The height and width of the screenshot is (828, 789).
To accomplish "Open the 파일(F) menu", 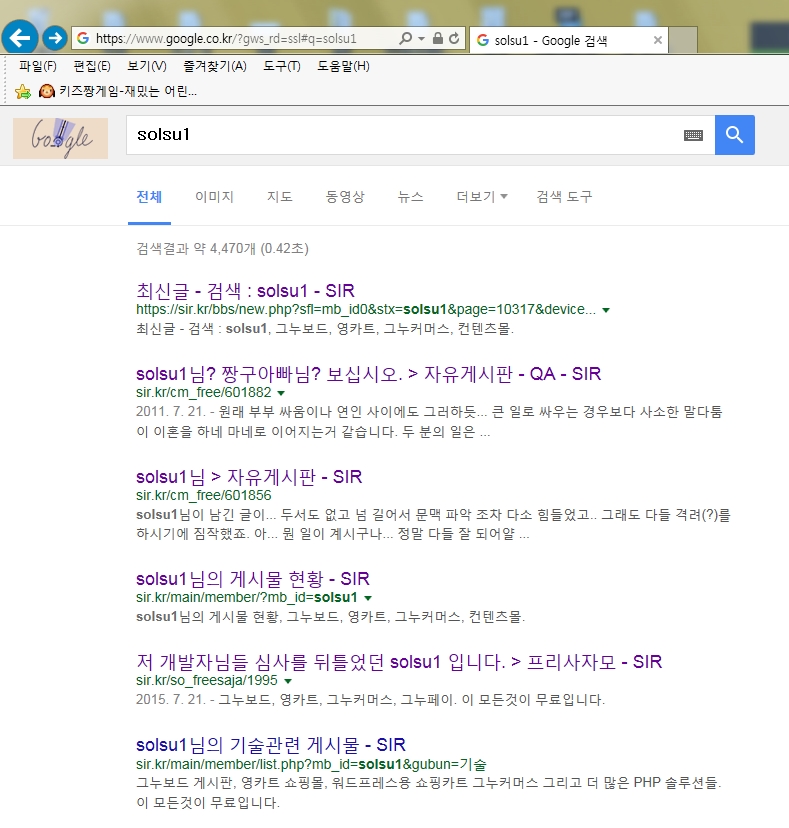I will click(38, 66).
